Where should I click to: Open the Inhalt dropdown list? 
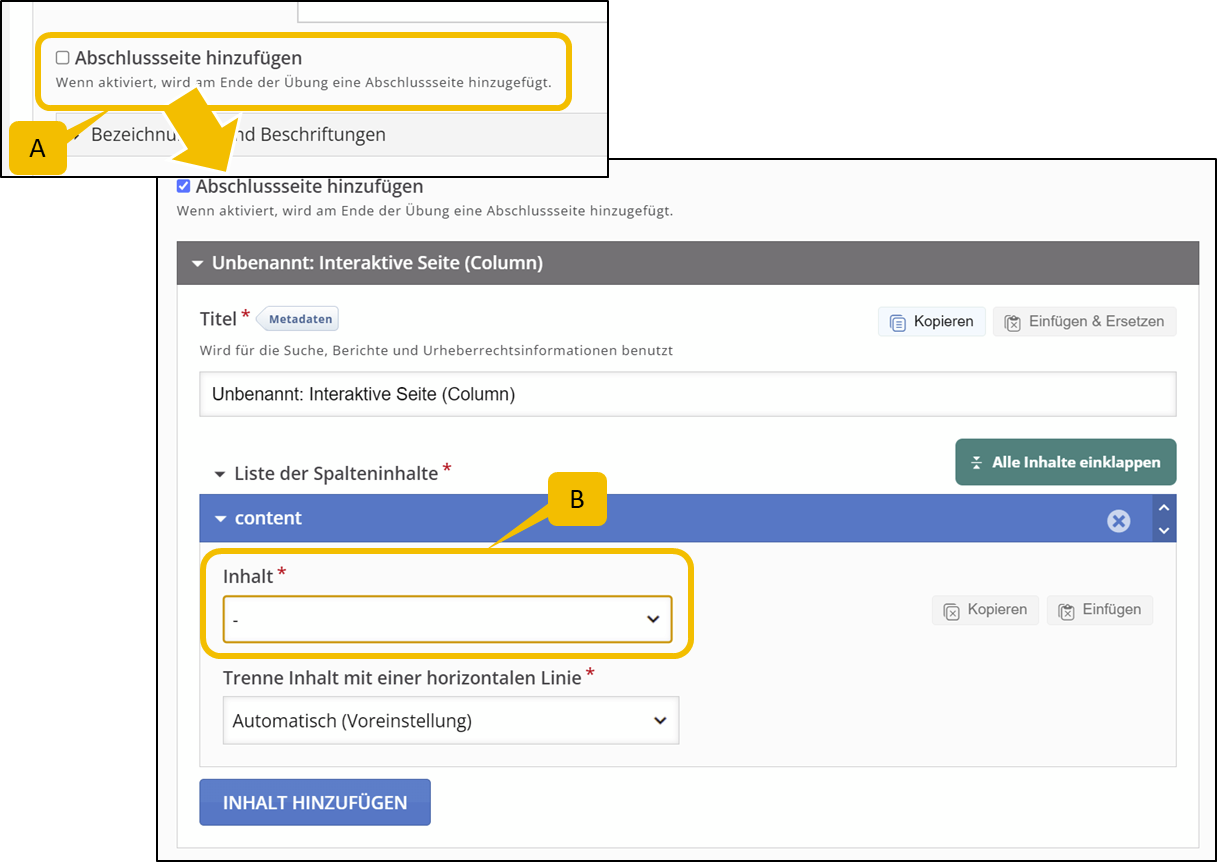coord(447,619)
